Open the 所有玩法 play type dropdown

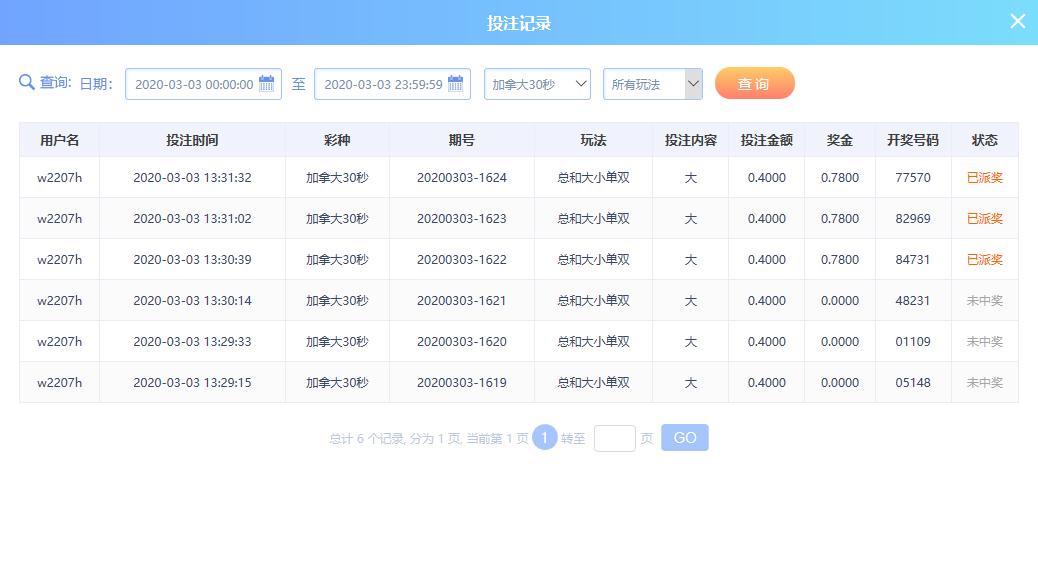point(653,84)
